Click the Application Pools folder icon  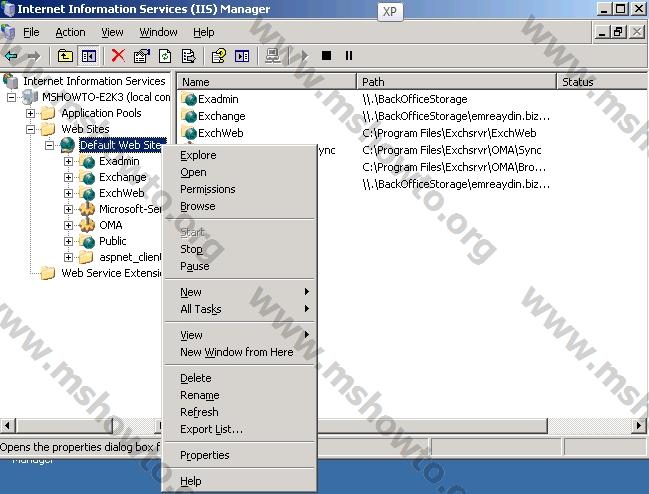point(48,113)
